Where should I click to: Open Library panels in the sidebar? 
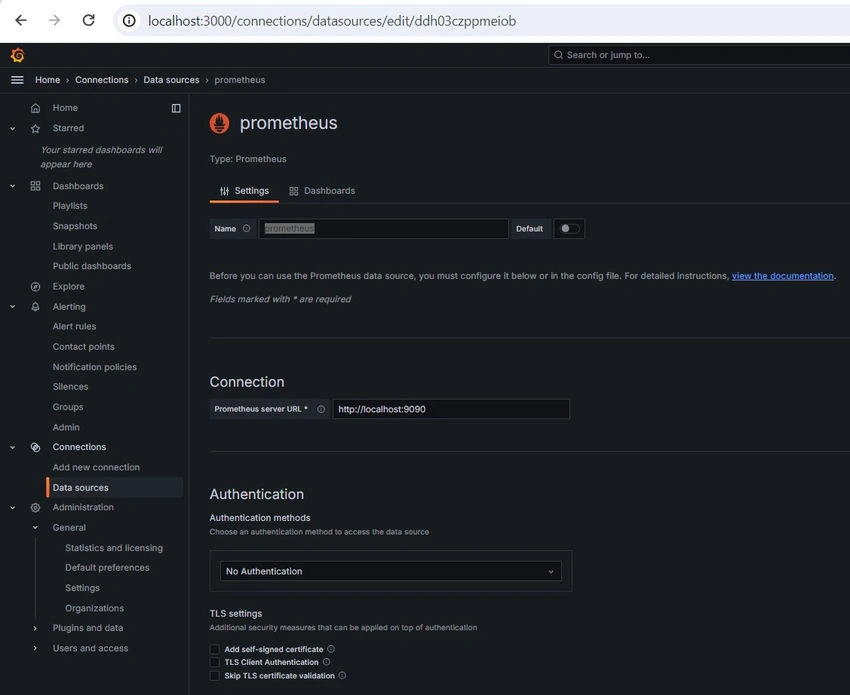[x=83, y=246]
